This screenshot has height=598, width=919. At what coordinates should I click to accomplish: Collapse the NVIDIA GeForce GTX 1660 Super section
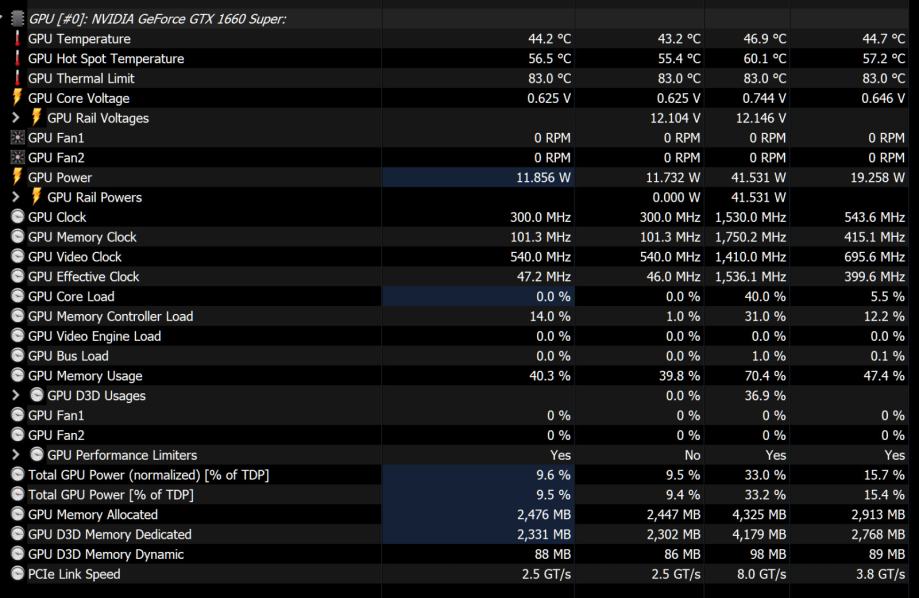coord(4,19)
